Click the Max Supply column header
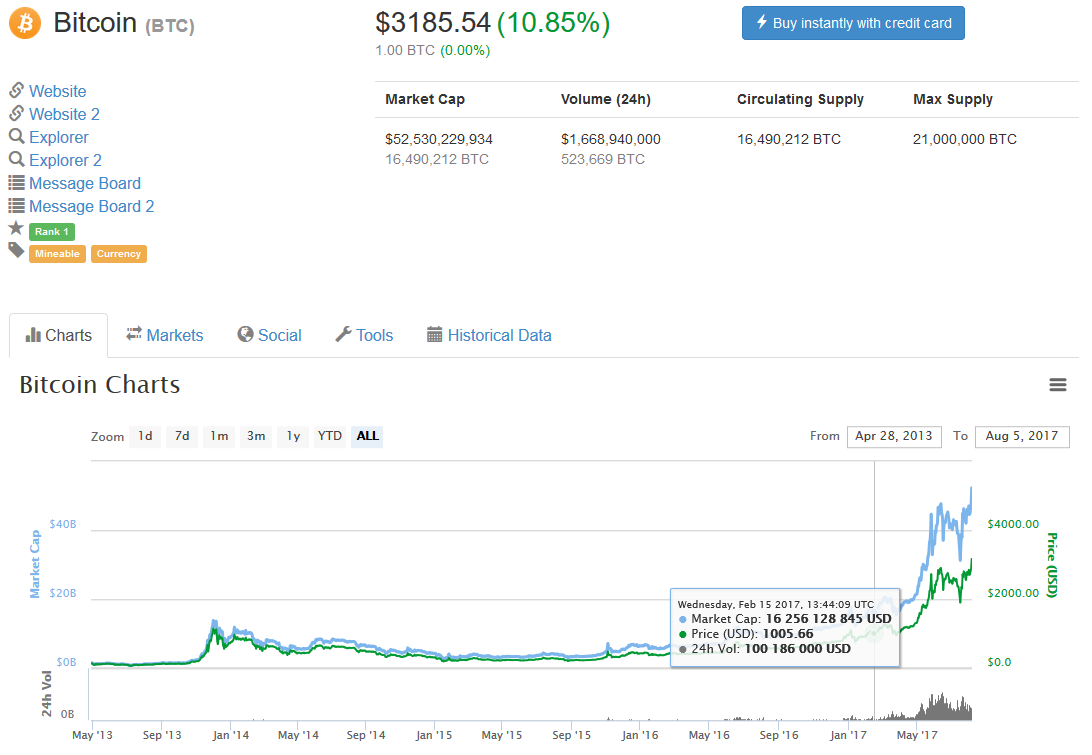Screen dimensions: 1092x755 click(x=953, y=99)
